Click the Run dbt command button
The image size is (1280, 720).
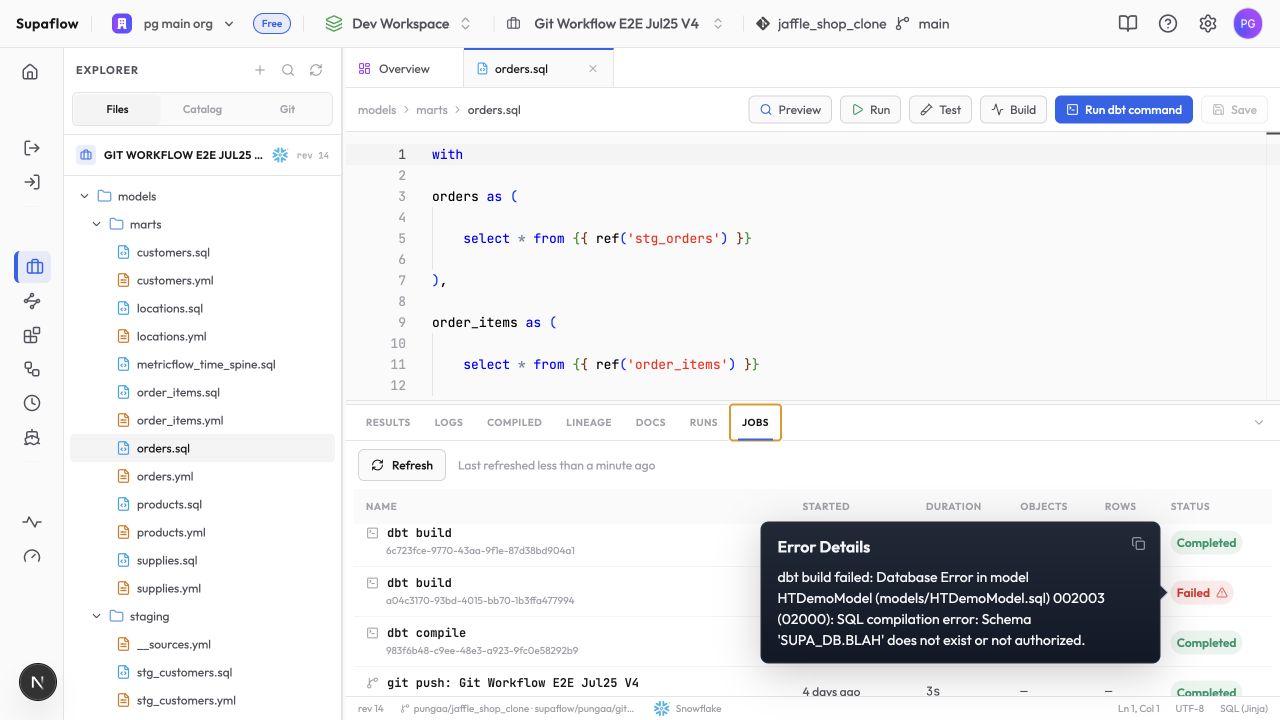[x=1124, y=110]
